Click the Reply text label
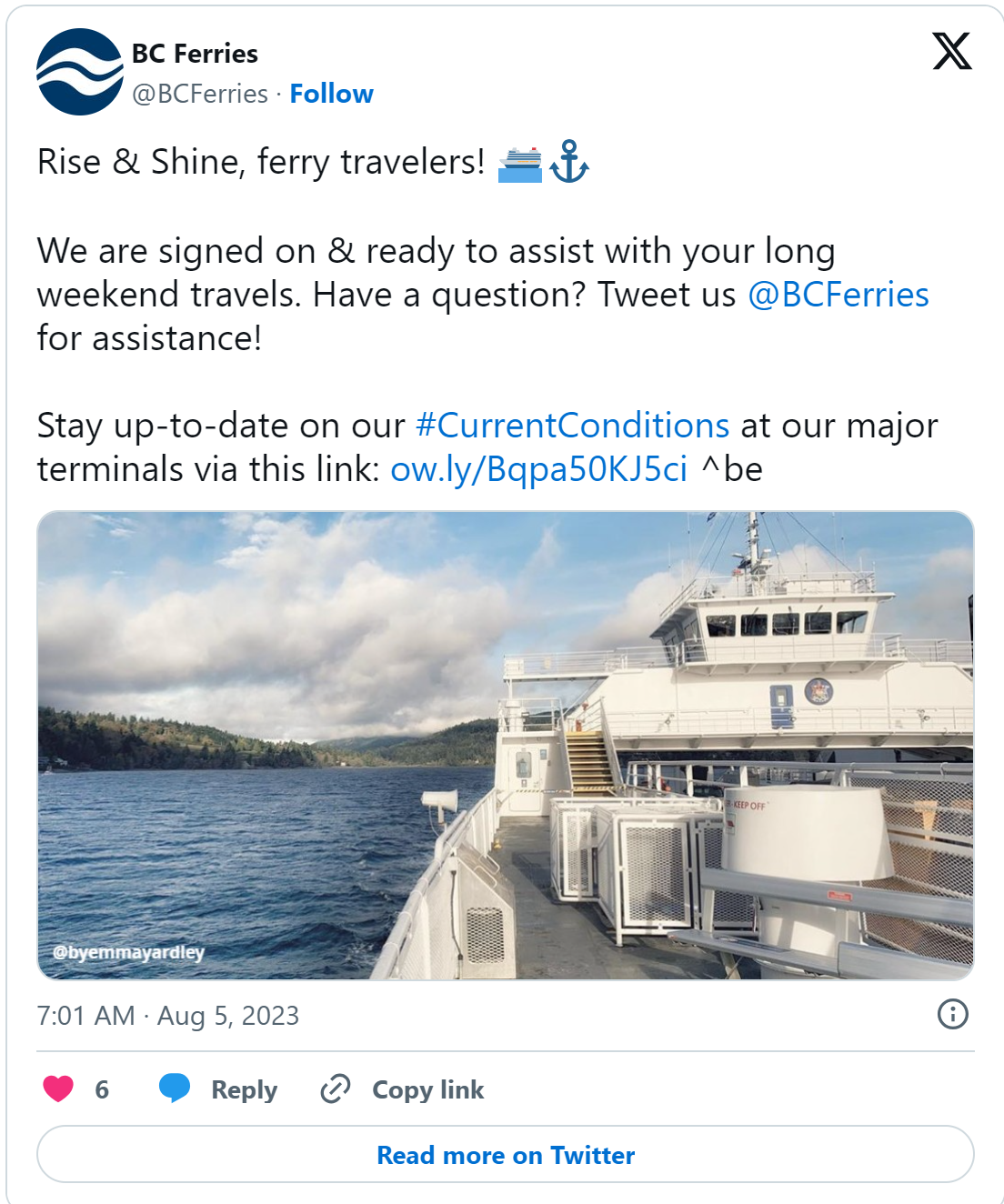Image resolution: width=1004 pixels, height=1204 pixels. (244, 1089)
